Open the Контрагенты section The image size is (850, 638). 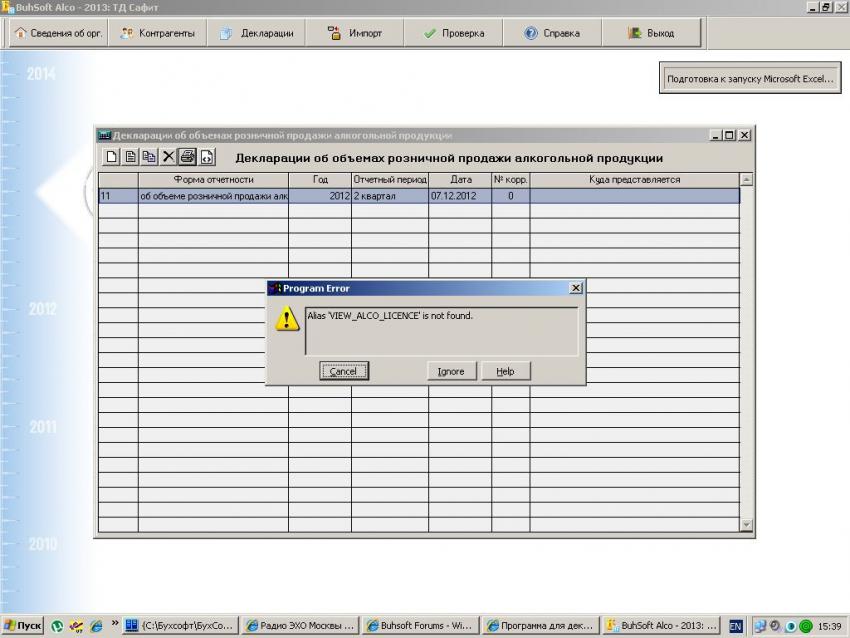(157, 33)
